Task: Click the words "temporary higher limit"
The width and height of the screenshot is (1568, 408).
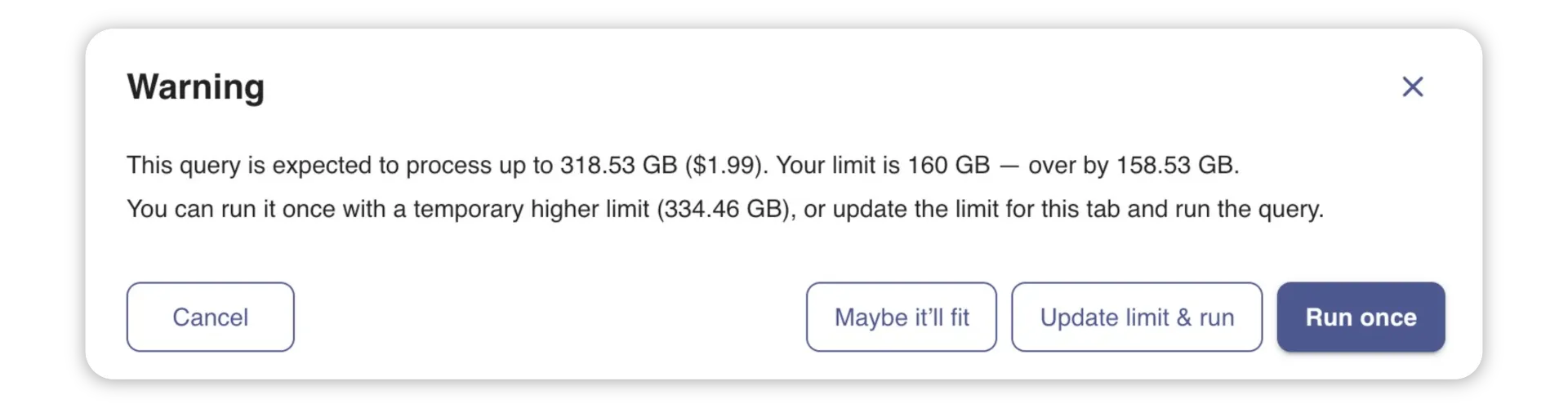Action: pyautogui.click(x=531, y=210)
